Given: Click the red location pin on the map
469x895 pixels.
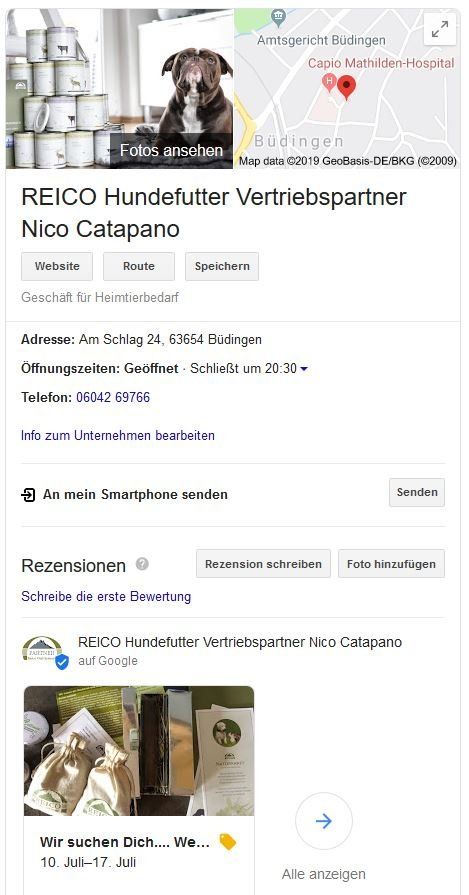Looking at the screenshot, I should pyautogui.click(x=346, y=87).
